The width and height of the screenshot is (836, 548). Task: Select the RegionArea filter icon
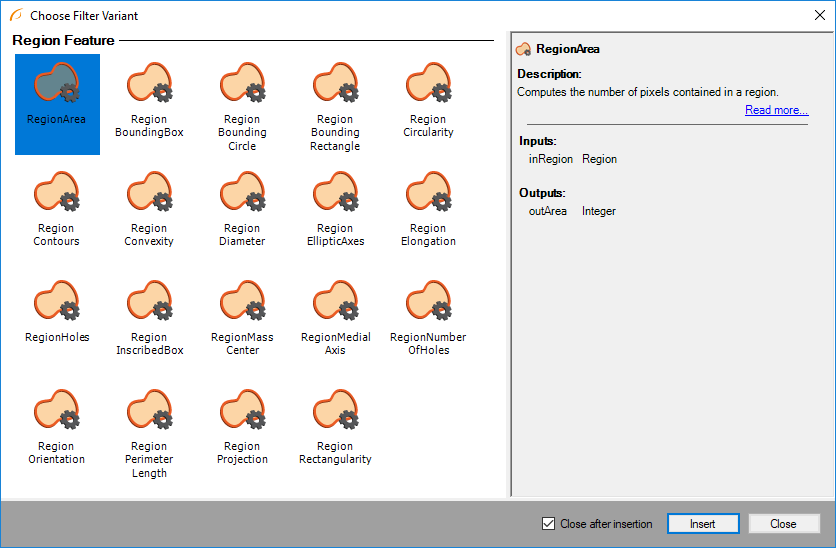56,83
